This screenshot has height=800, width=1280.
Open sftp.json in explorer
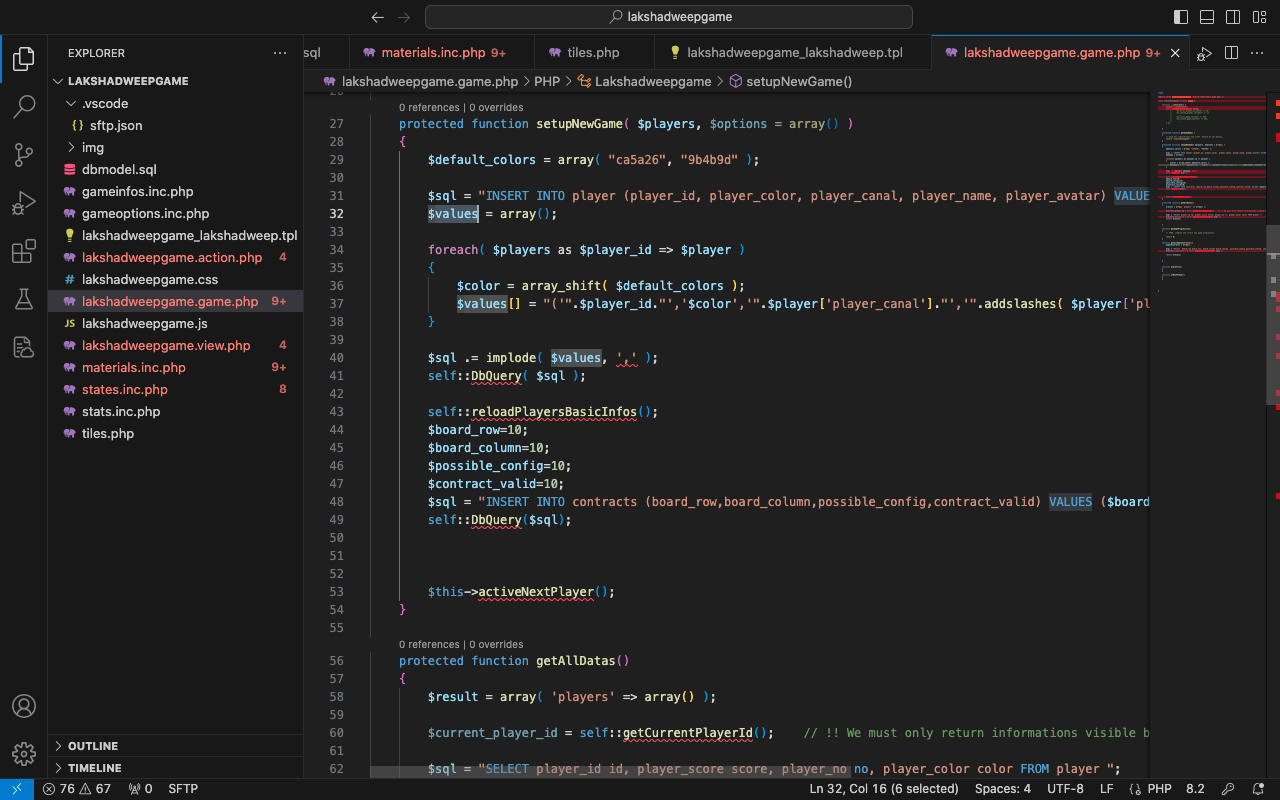click(x=175, y=125)
